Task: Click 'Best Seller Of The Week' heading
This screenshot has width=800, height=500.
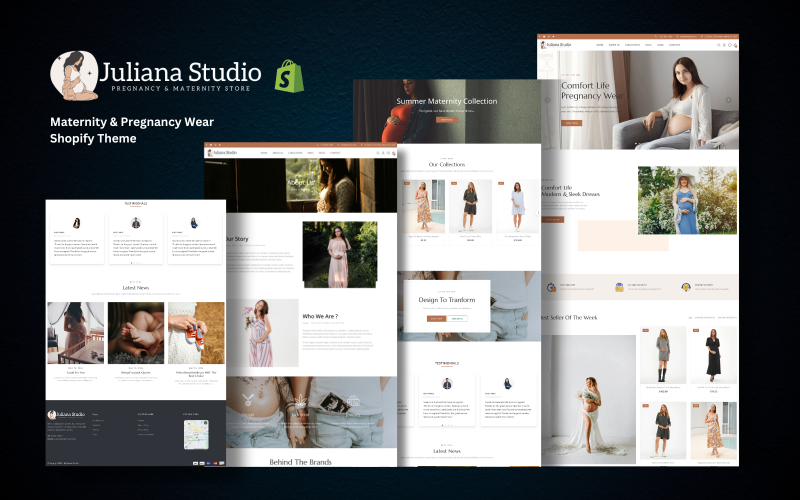Action: [569, 317]
